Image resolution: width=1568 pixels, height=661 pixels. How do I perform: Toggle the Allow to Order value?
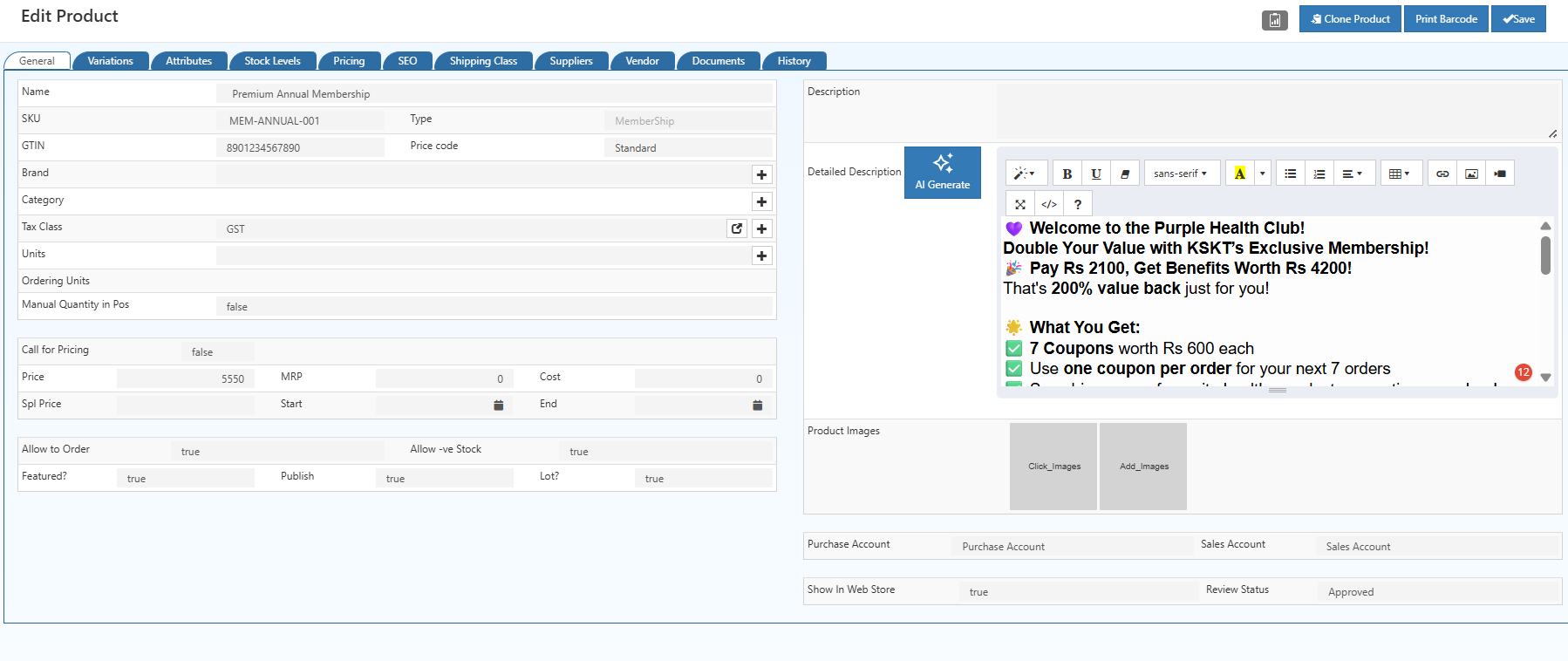(x=277, y=451)
